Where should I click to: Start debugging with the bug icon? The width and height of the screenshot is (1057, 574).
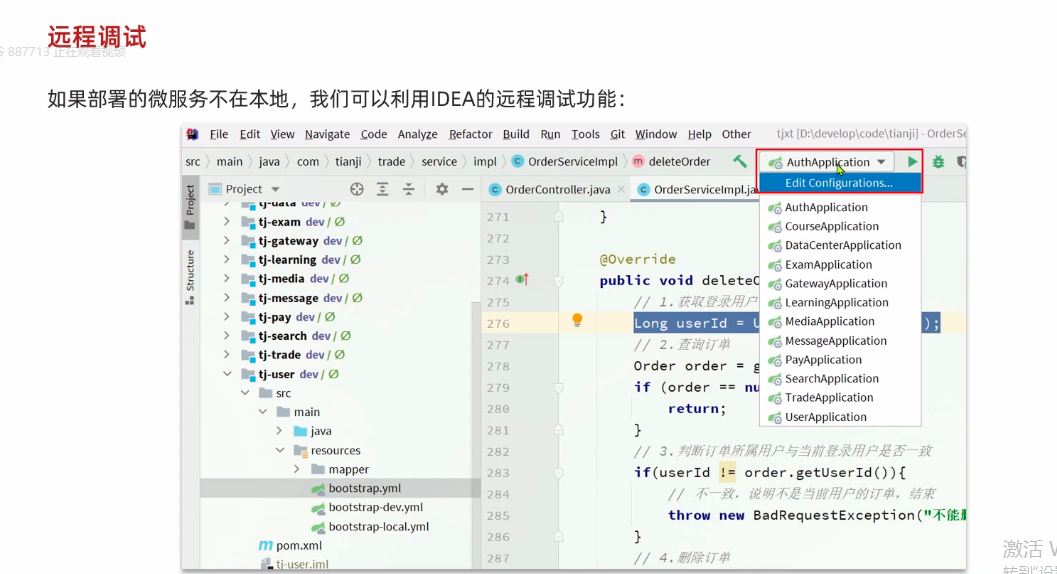tap(938, 162)
